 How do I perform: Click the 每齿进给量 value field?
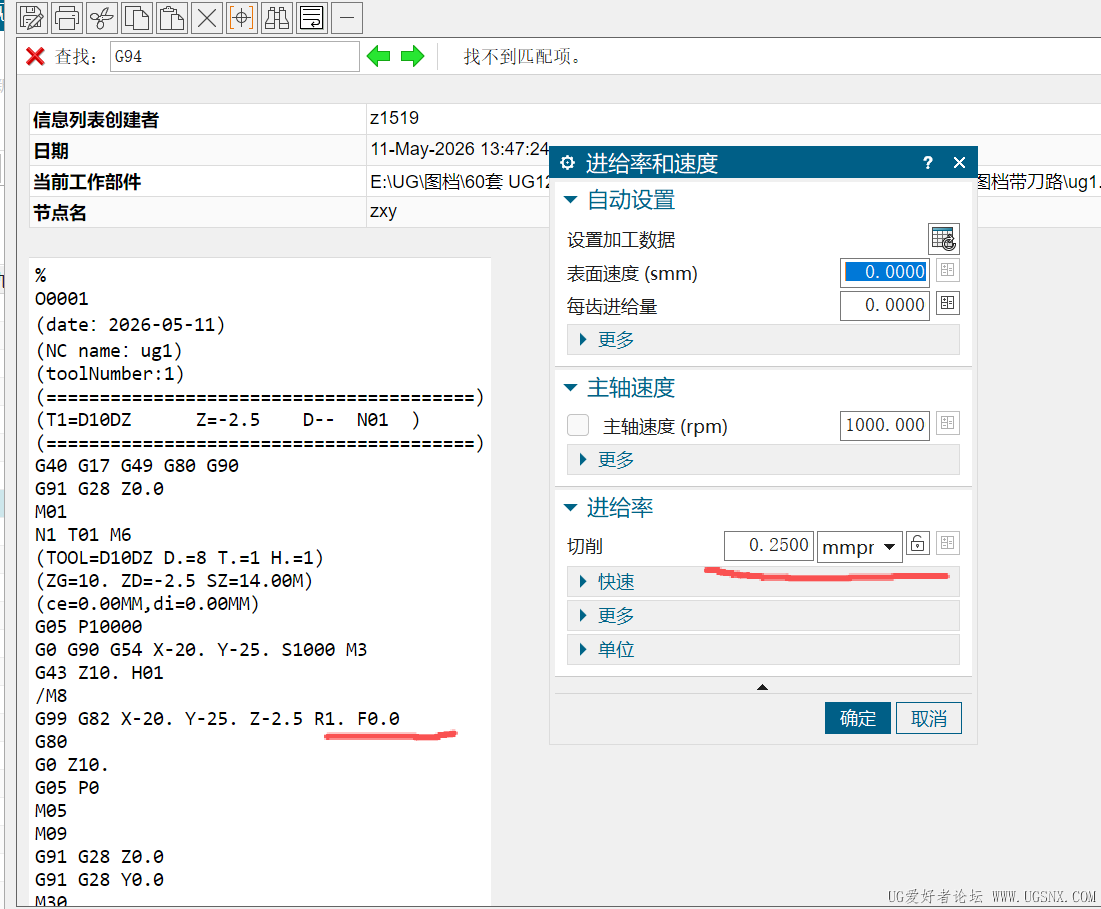(x=885, y=305)
